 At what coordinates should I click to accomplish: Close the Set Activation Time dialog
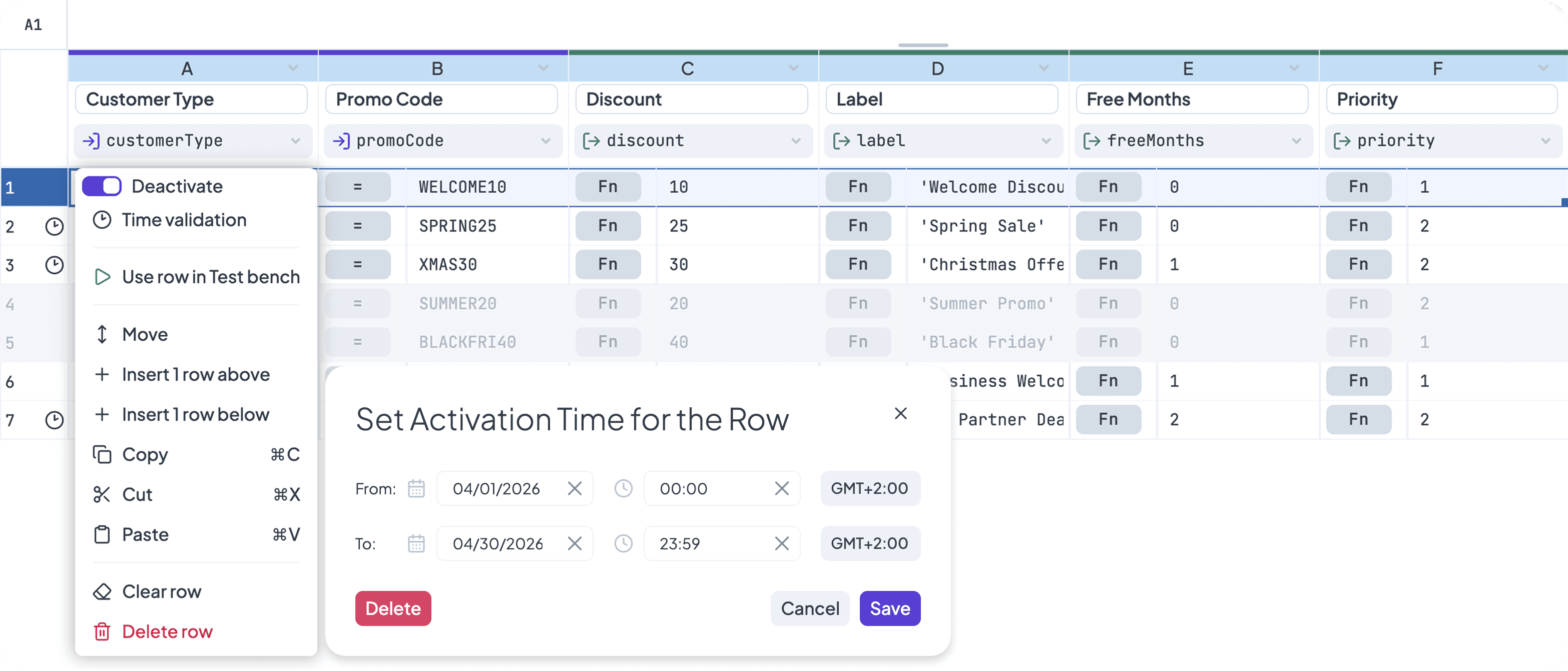click(900, 414)
